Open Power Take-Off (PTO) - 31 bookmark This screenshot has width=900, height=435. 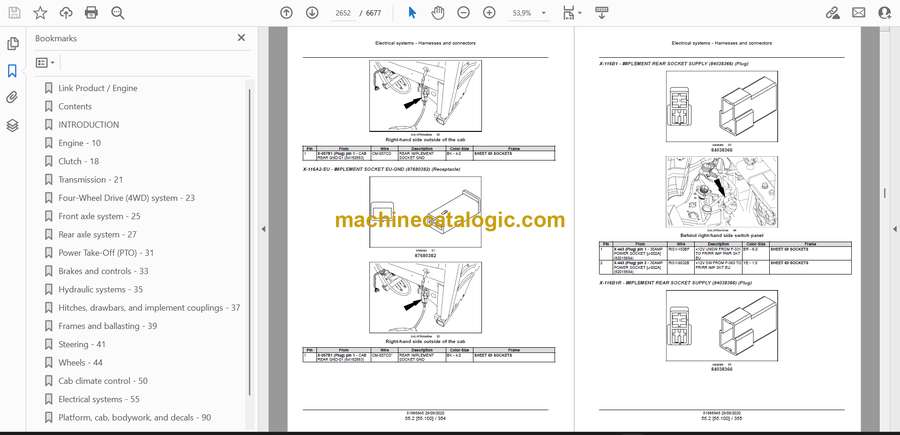(x=106, y=253)
